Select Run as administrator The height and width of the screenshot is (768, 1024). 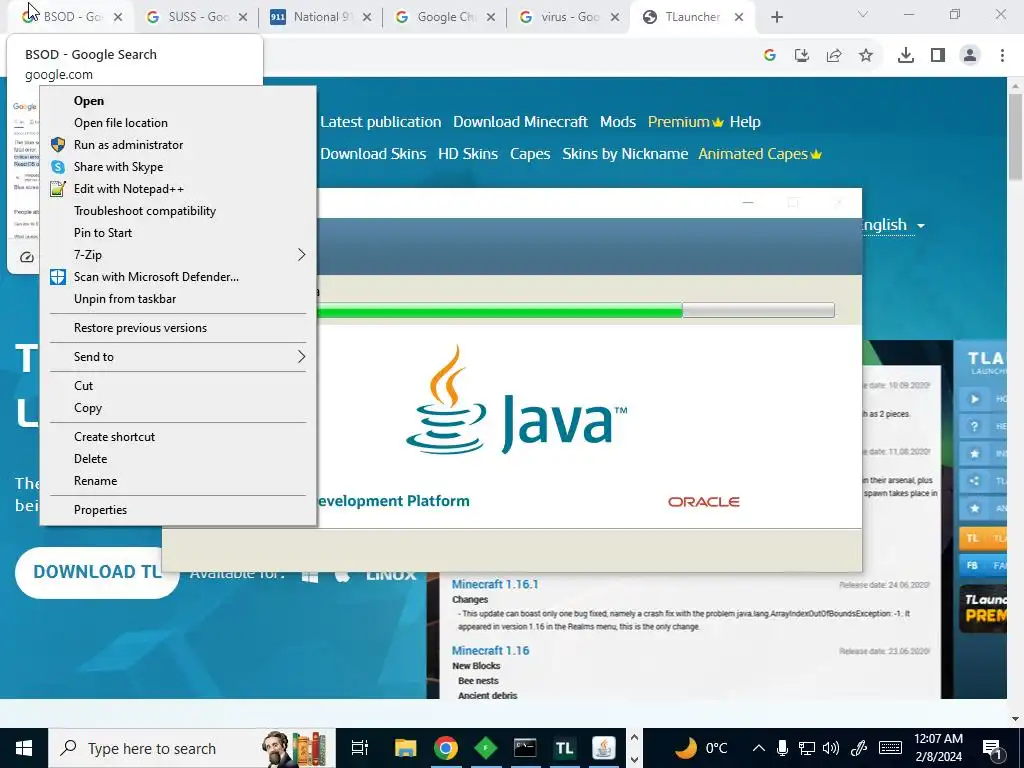(178, 145)
